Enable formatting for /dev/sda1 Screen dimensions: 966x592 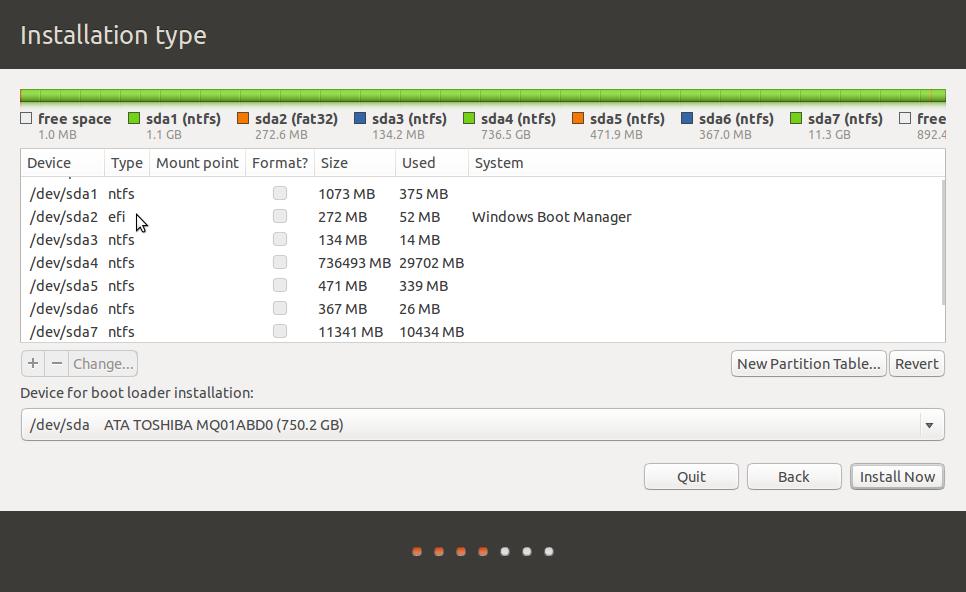[280, 193]
